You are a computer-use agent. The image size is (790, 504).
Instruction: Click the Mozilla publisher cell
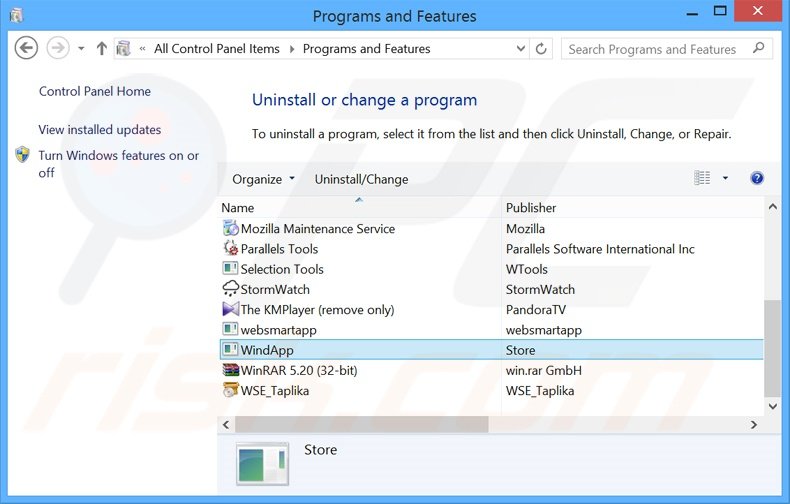tap(525, 229)
